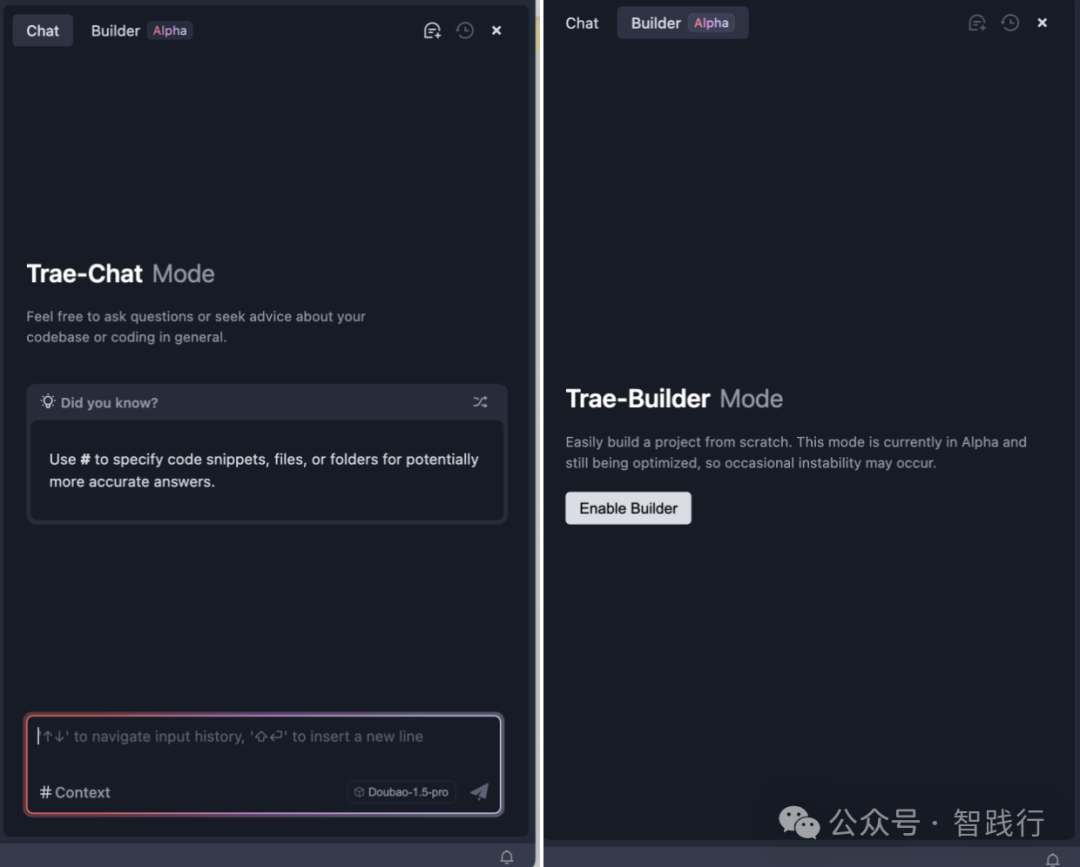Open history in the right Builder panel
Image resolution: width=1080 pixels, height=867 pixels.
(x=1010, y=23)
